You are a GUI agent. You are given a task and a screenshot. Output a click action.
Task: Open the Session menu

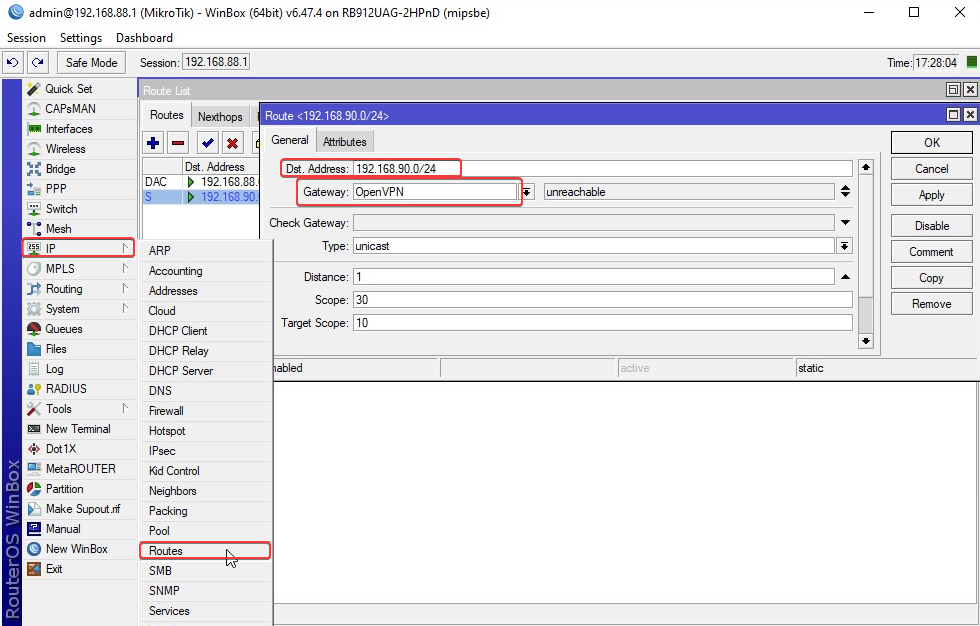click(x=26, y=37)
